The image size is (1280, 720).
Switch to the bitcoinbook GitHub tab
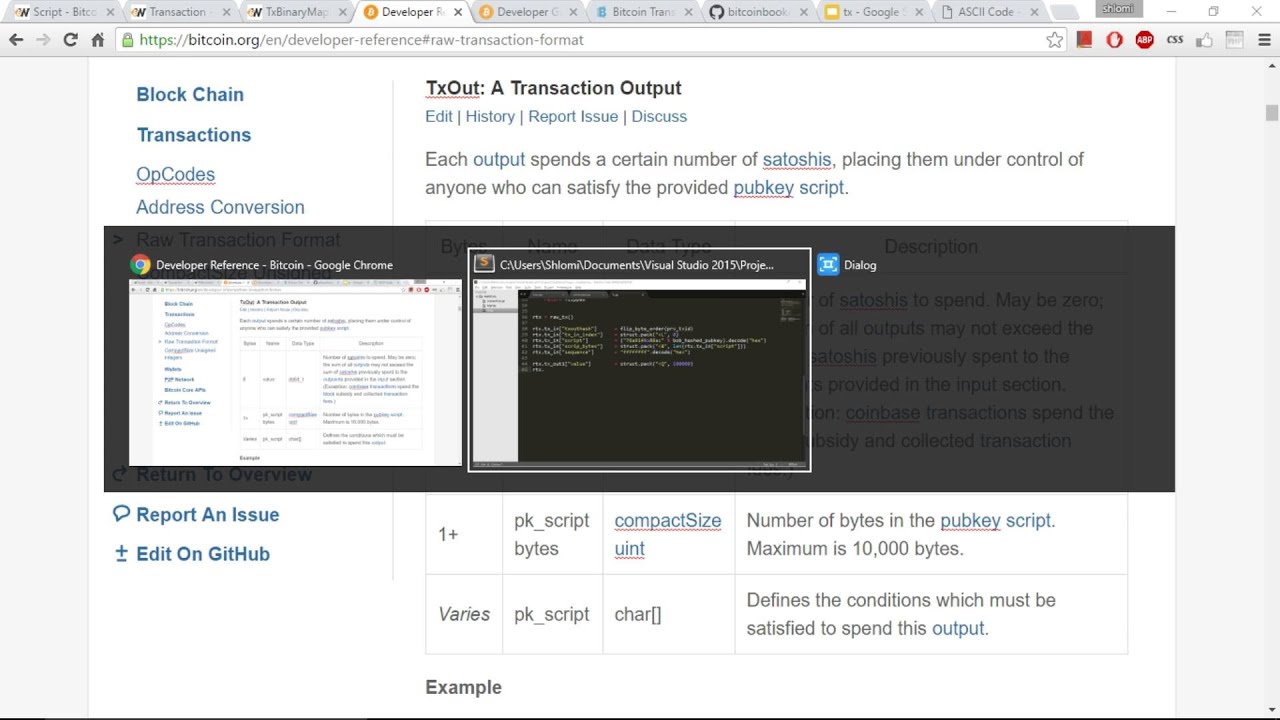pos(757,12)
